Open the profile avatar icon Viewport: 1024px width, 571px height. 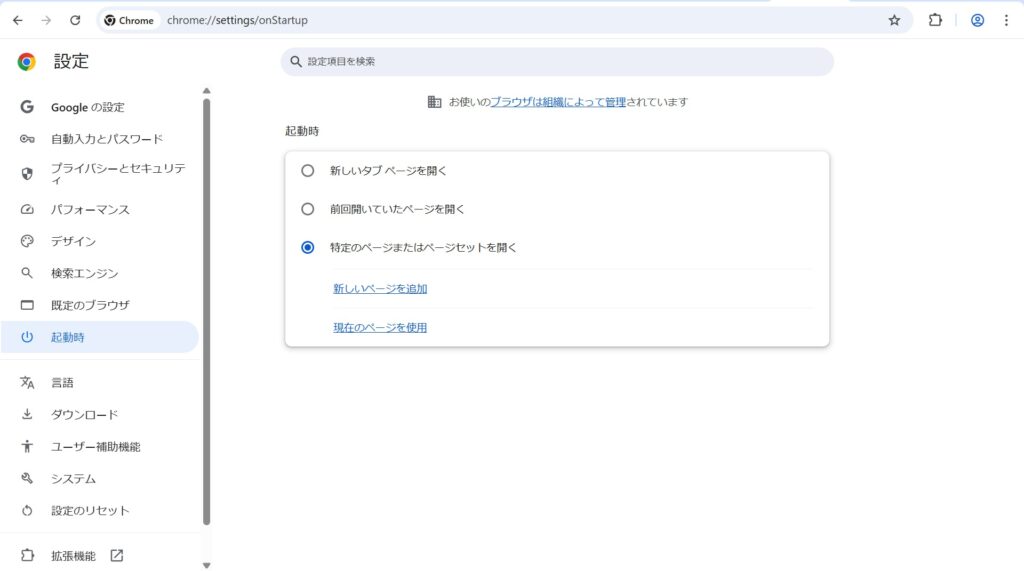pos(977,20)
